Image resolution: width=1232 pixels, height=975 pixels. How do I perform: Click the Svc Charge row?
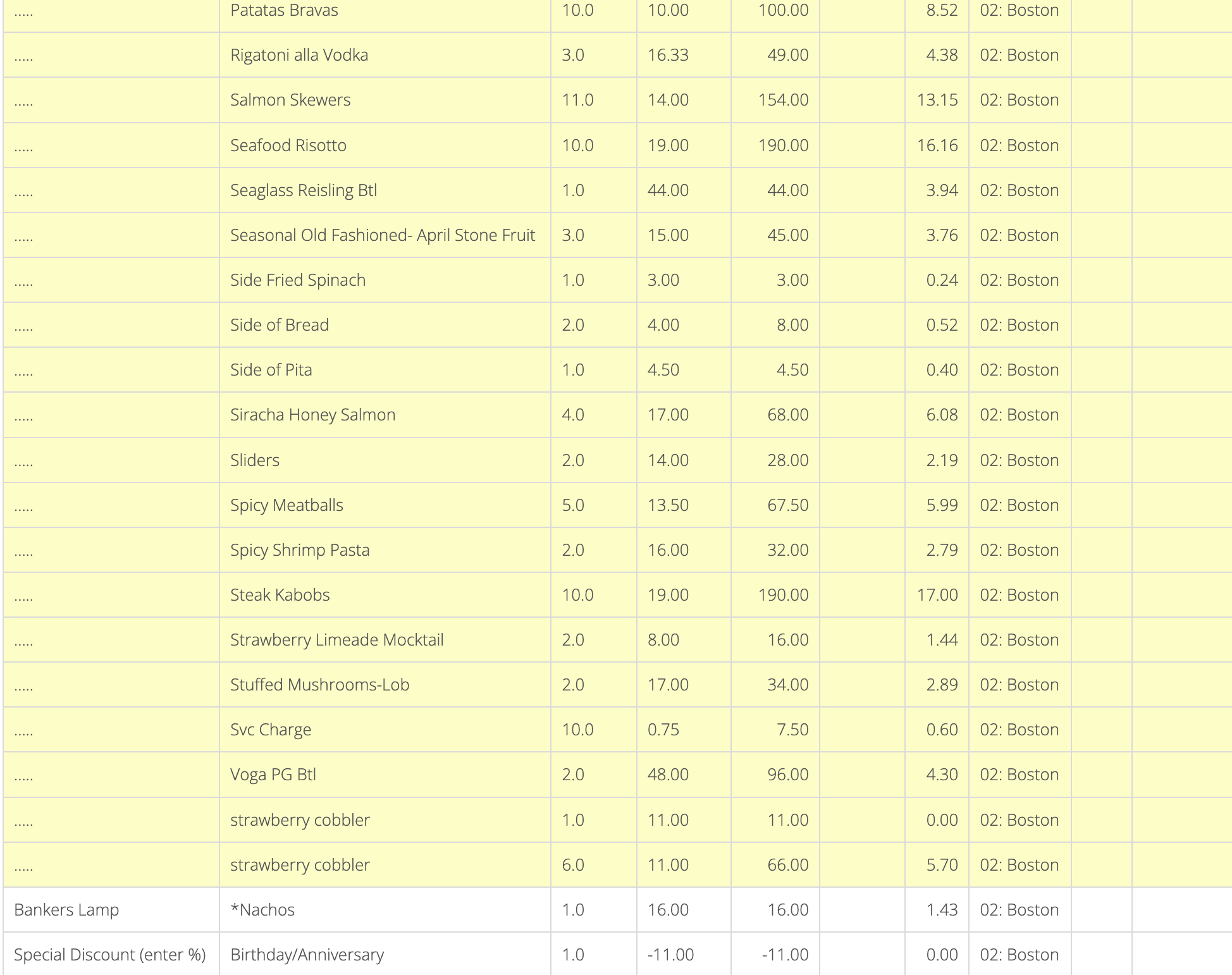click(617, 730)
